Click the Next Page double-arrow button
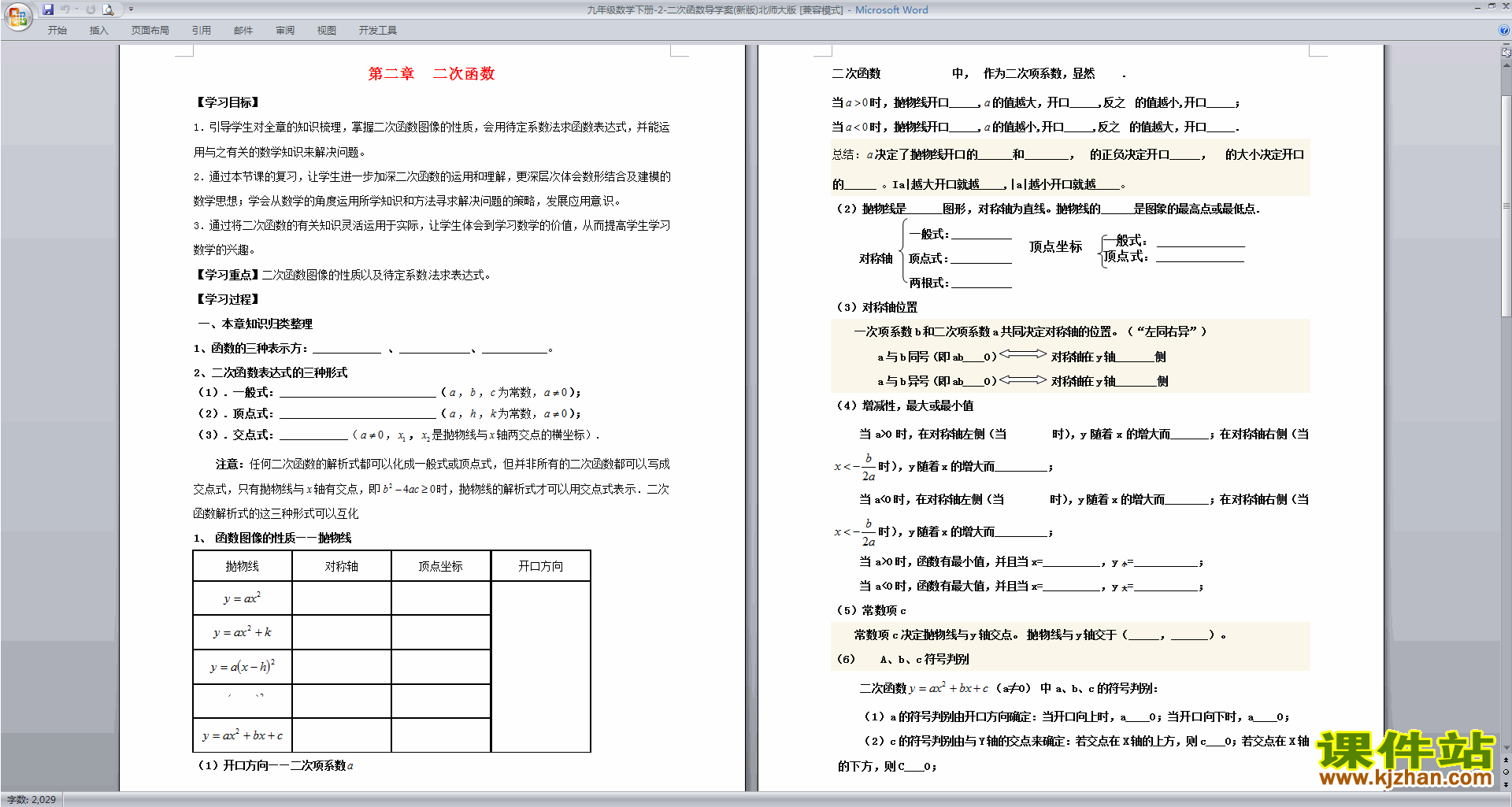 click(x=1506, y=784)
